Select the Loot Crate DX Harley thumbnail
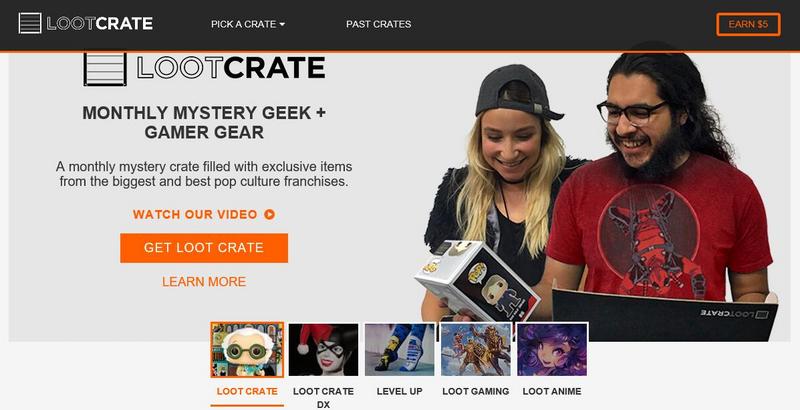800x410 pixels. (x=323, y=350)
